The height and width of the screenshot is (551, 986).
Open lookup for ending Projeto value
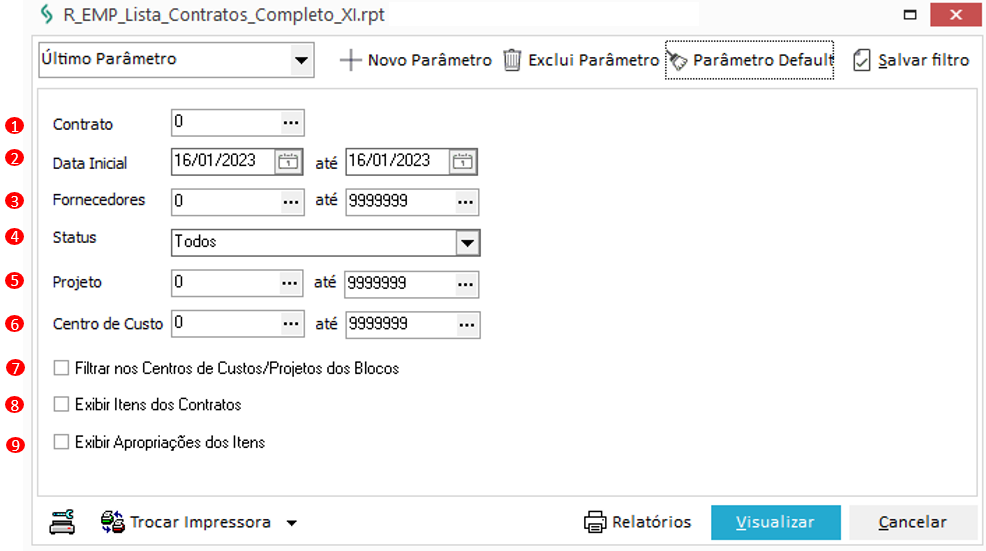[465, 284]
